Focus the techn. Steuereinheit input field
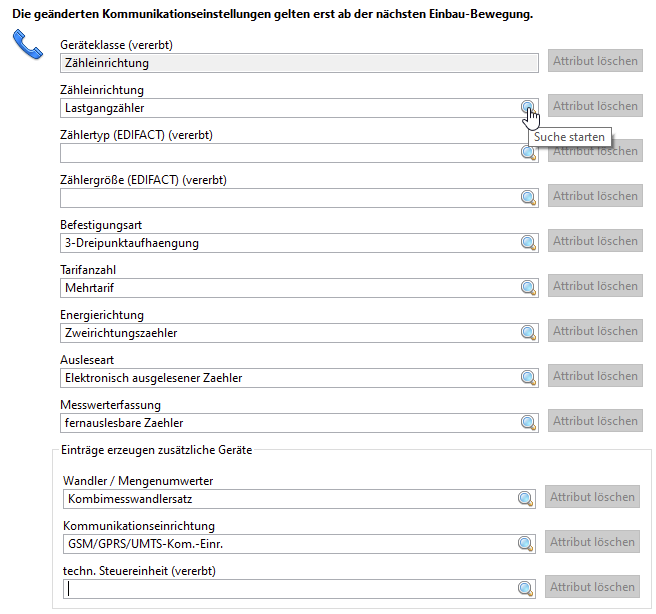656x614 pixels. click(x=288, y=588)
